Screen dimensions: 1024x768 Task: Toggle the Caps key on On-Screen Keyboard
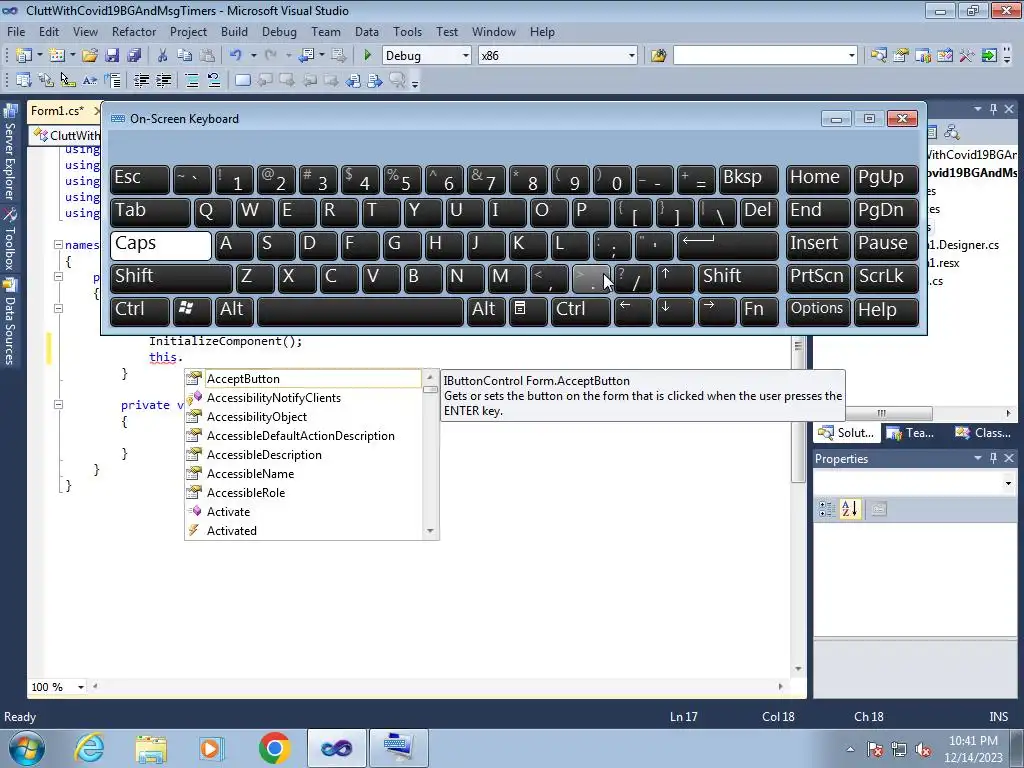tap(161, 246)
